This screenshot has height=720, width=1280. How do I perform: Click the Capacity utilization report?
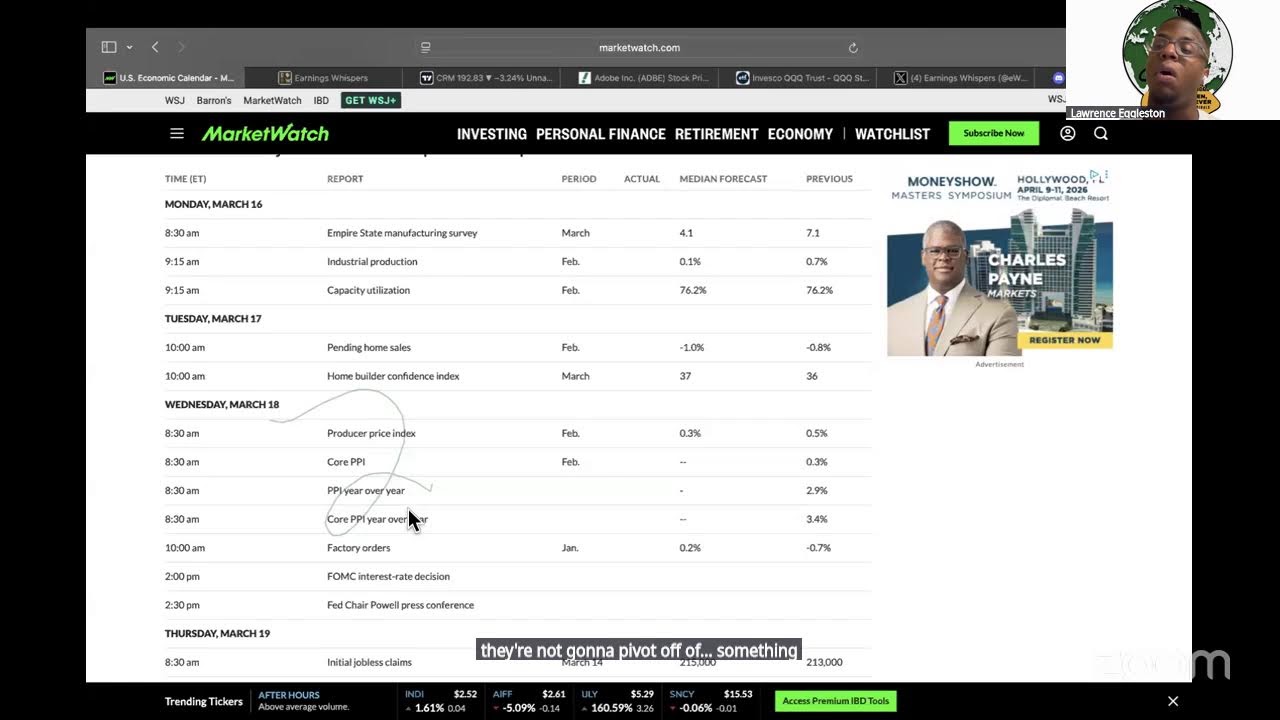368,290
